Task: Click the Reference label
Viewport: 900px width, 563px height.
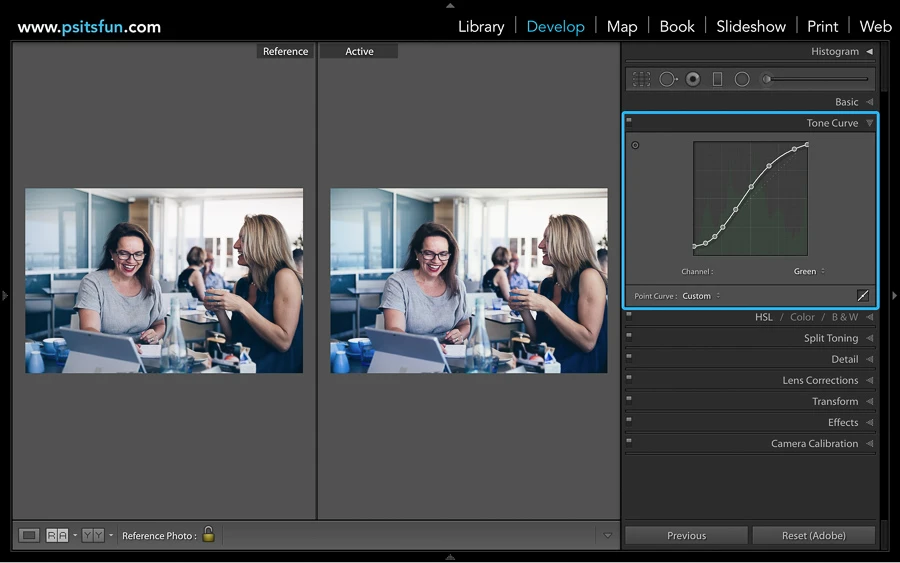Action: point(285,52)
